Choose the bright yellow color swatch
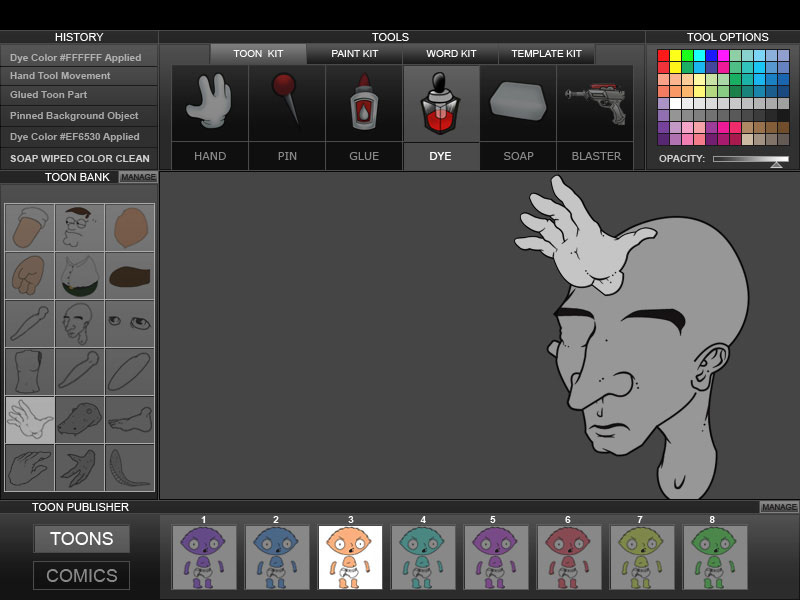This screenshot has width=800, height=600. (x=676, y=56)
